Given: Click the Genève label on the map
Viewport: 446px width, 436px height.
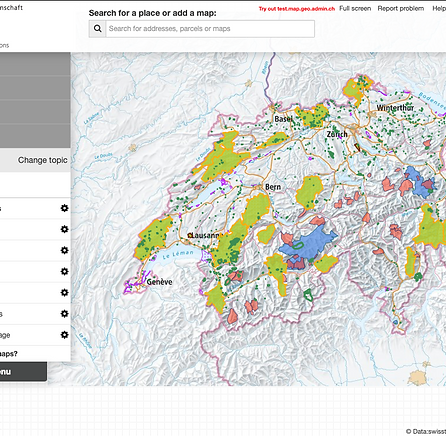Looking at the screenshot, I should tap(159, 282).
